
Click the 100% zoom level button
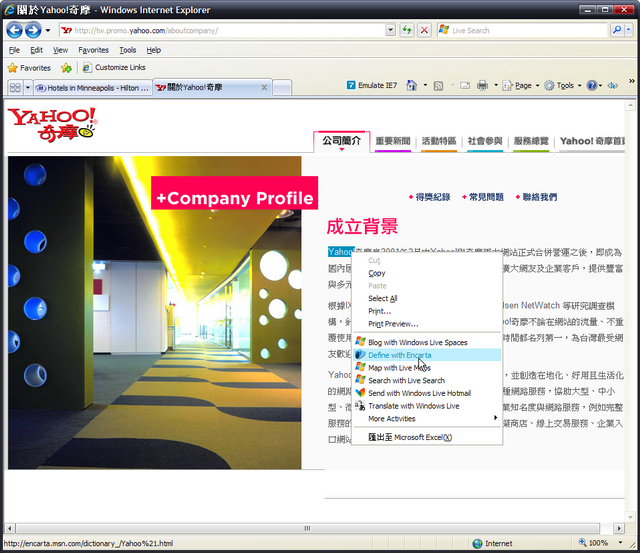point(594,543)
